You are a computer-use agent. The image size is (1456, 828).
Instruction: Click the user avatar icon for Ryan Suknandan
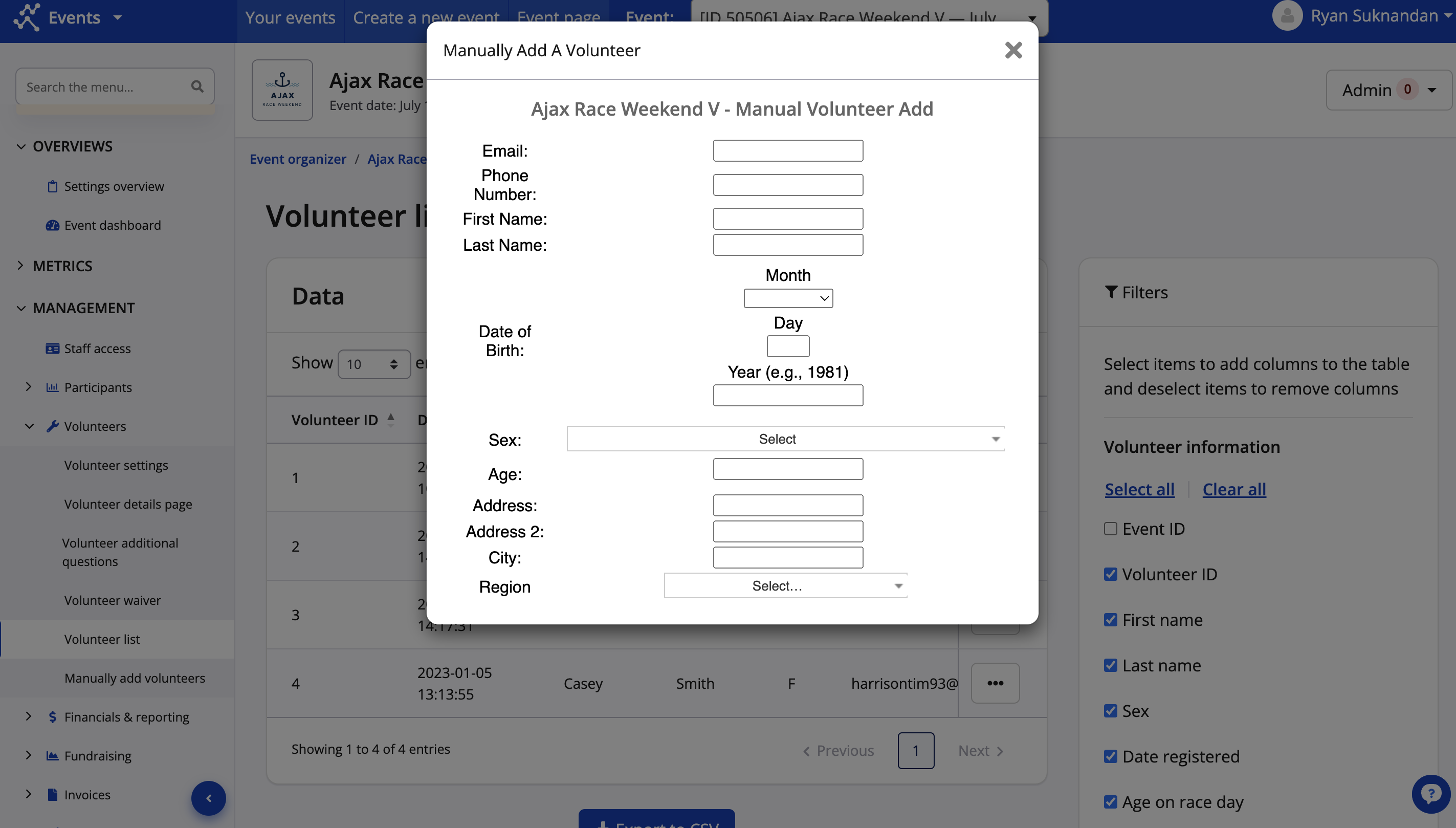click(x=1287, y=16)
